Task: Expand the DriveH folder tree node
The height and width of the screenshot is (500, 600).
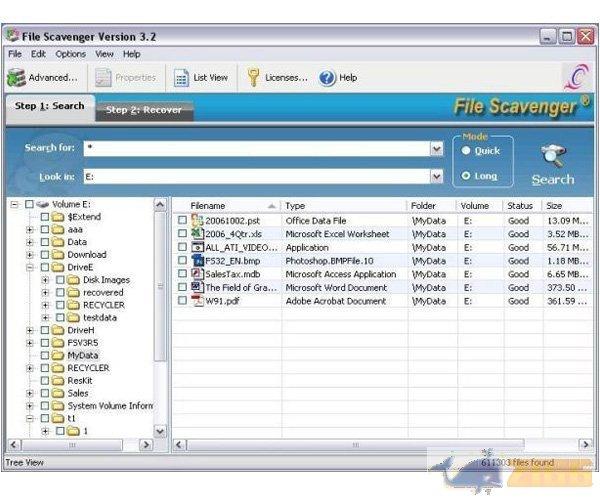Action: (30, 330)
